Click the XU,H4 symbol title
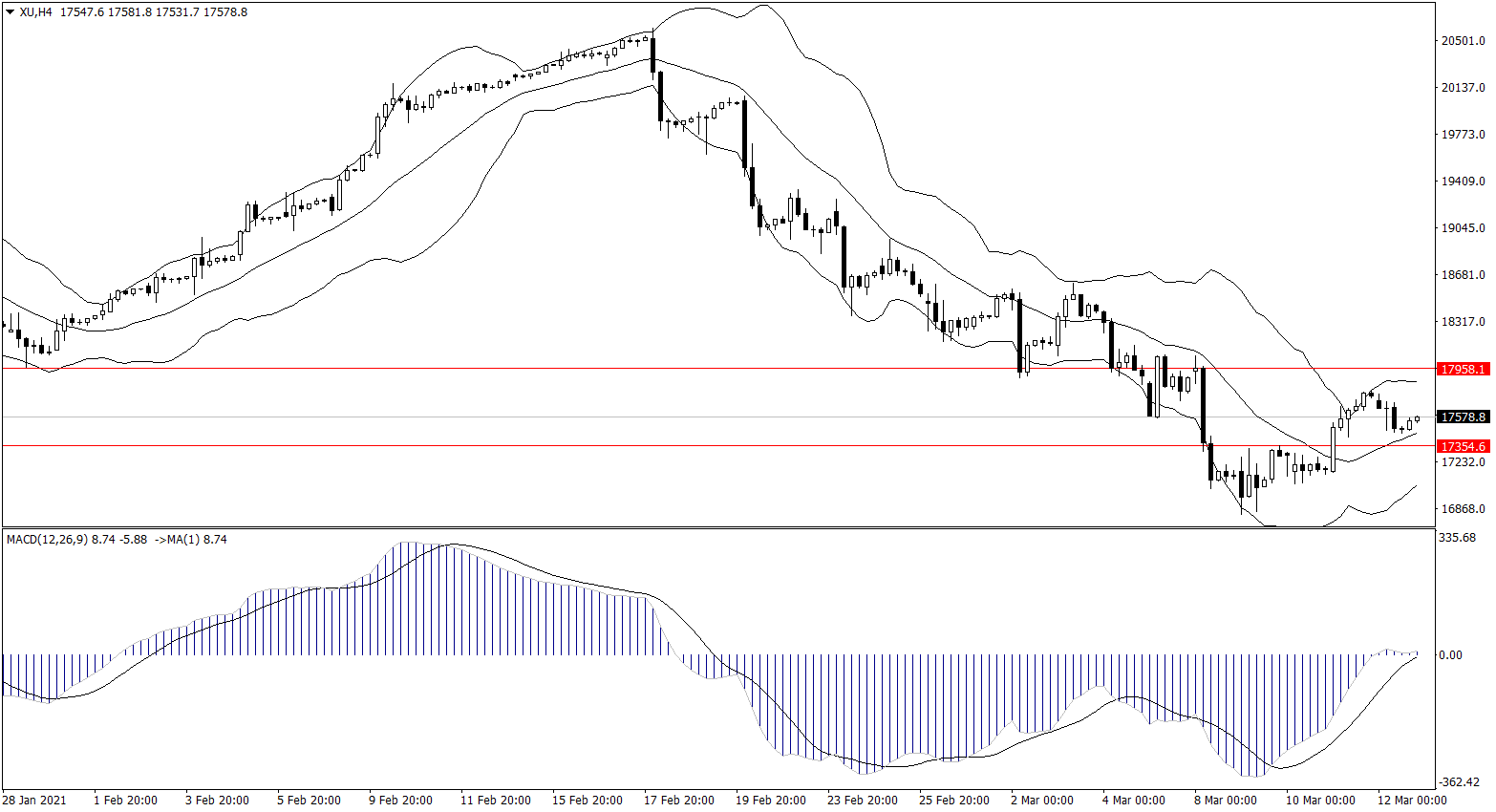This screenshot has width=1496, height=812. coord(36,12)
